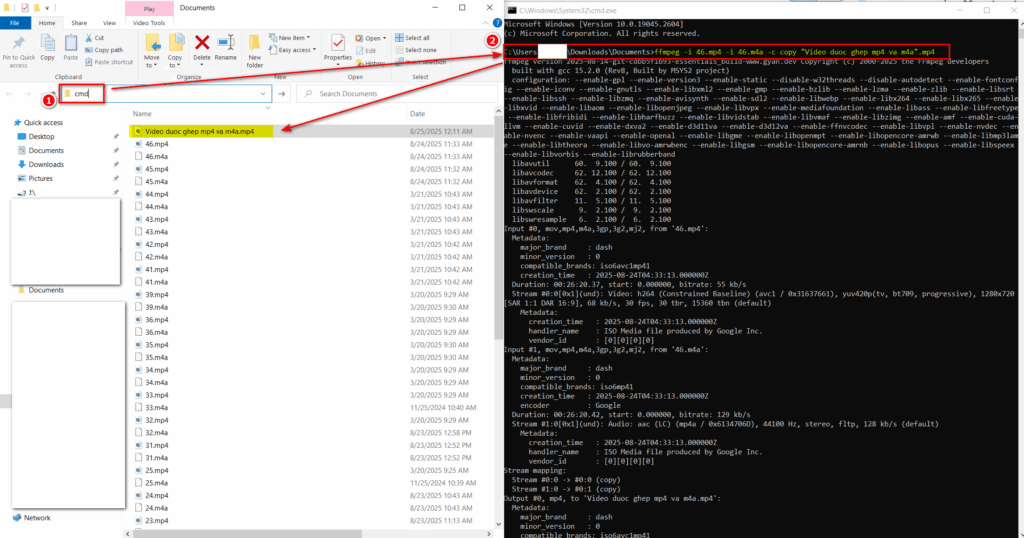Click the Play contextual tab

(x=150, y=8)
